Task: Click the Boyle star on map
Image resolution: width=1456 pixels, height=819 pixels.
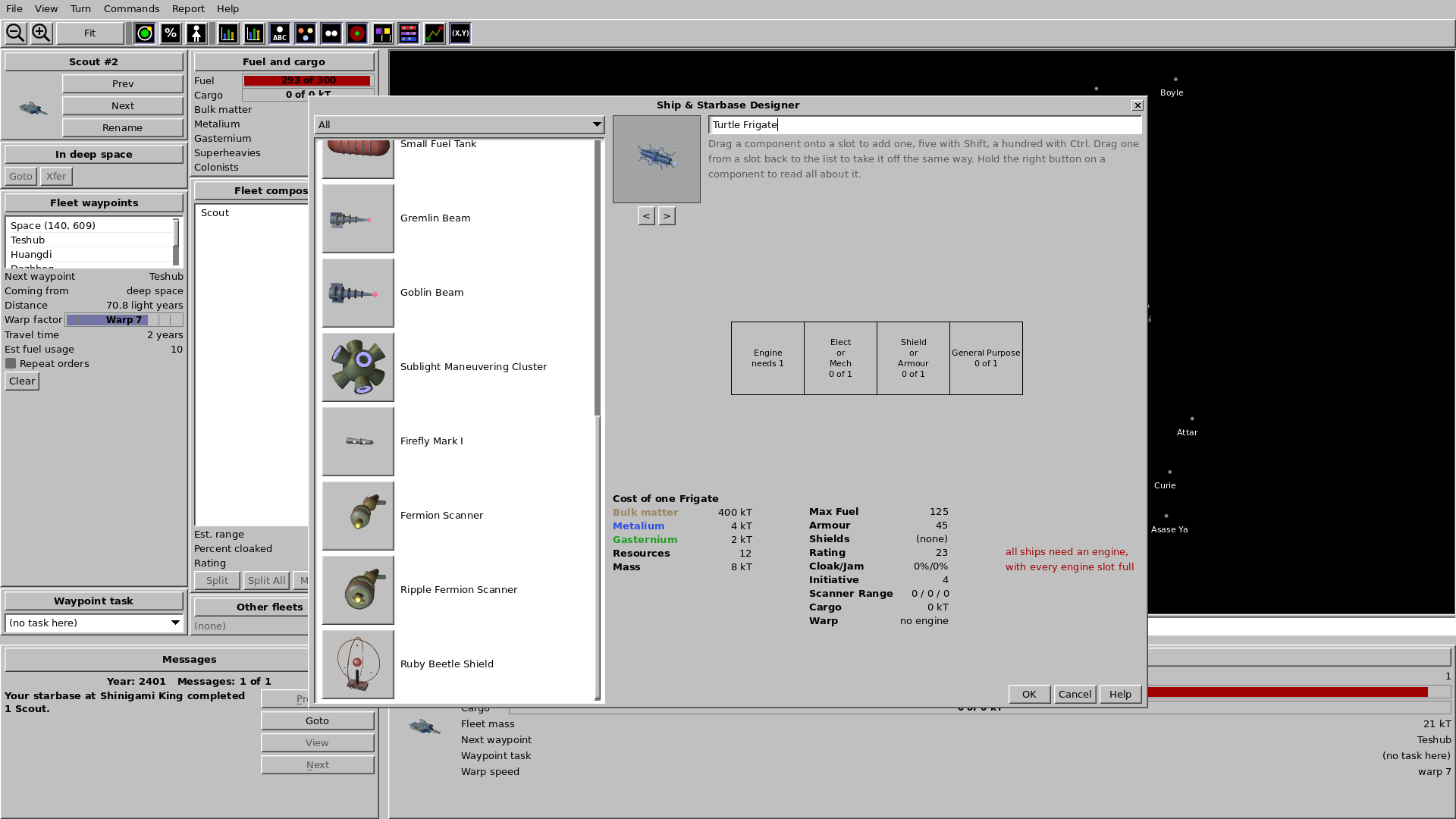Action: click(x=1175, y=79)
